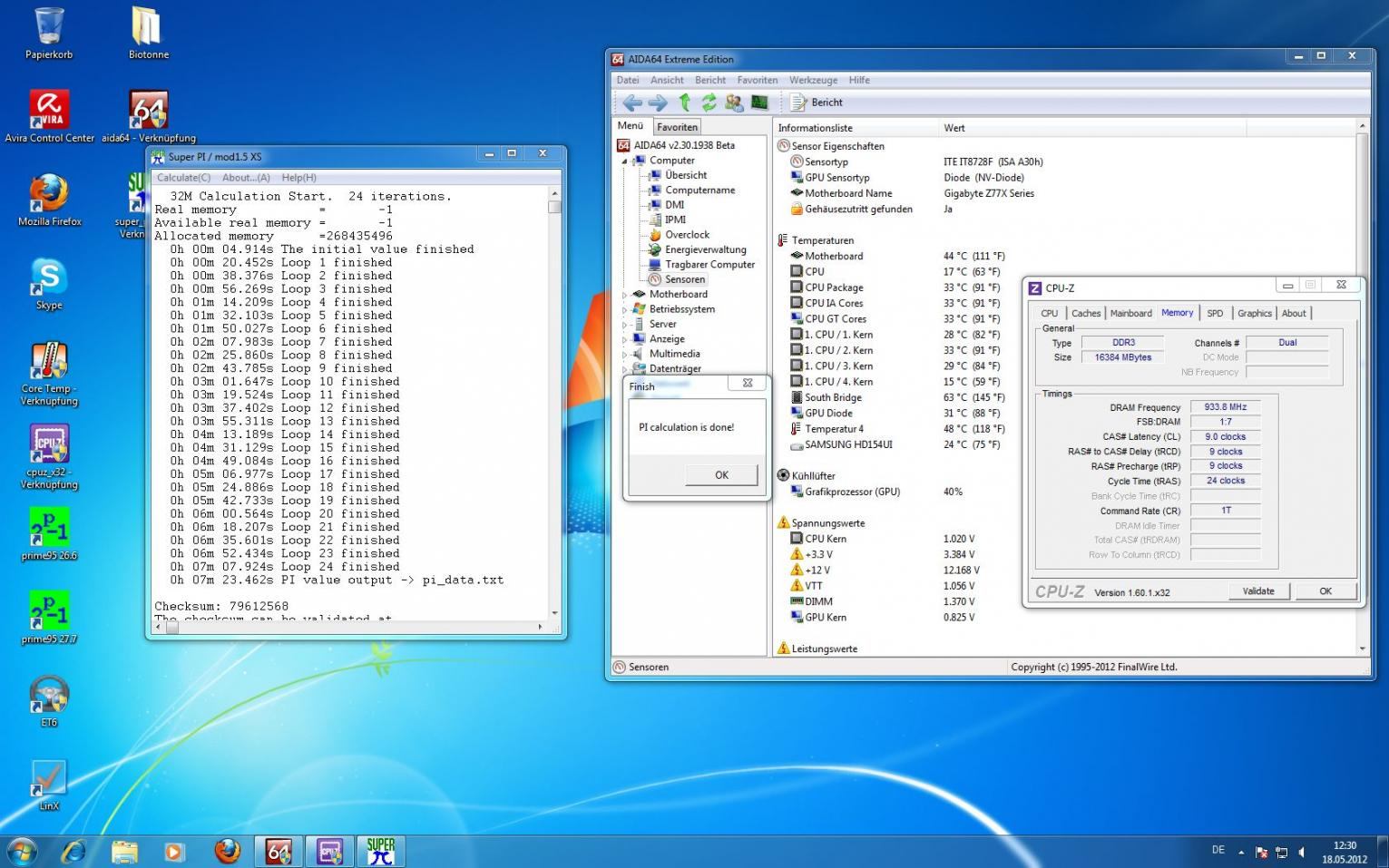Switch to Super PI taskbar button
The width and height of the screenshot is (1389, 868).
click(x=381, y=852)
